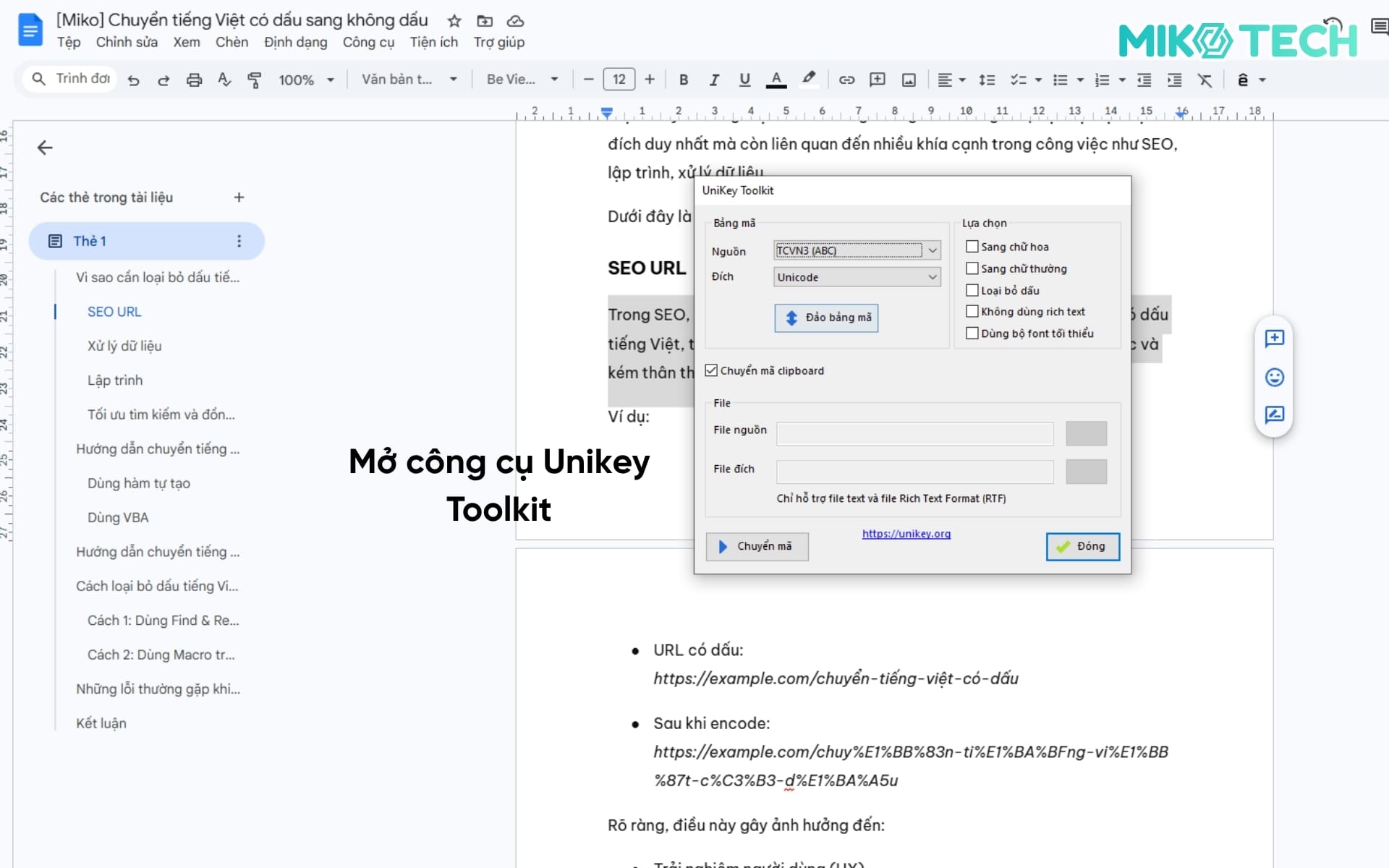Open options for Thẻ 1 tab

tap(239, 241)
